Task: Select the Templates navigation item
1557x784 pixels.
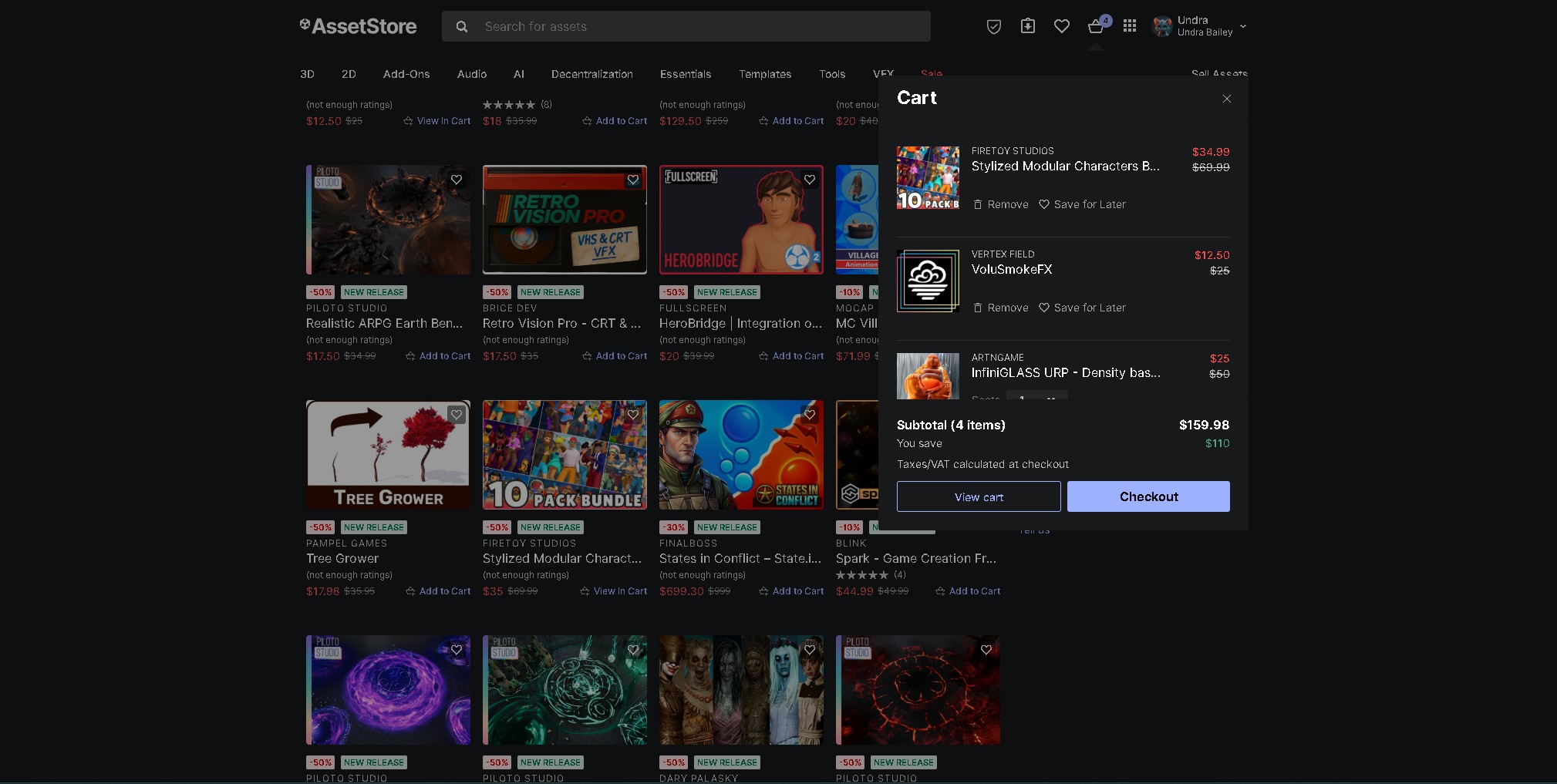Action: click(764, 74)
